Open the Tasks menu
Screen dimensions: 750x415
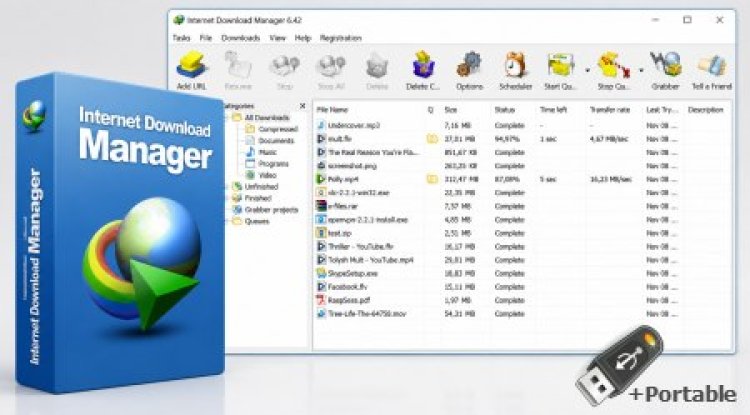181,38
